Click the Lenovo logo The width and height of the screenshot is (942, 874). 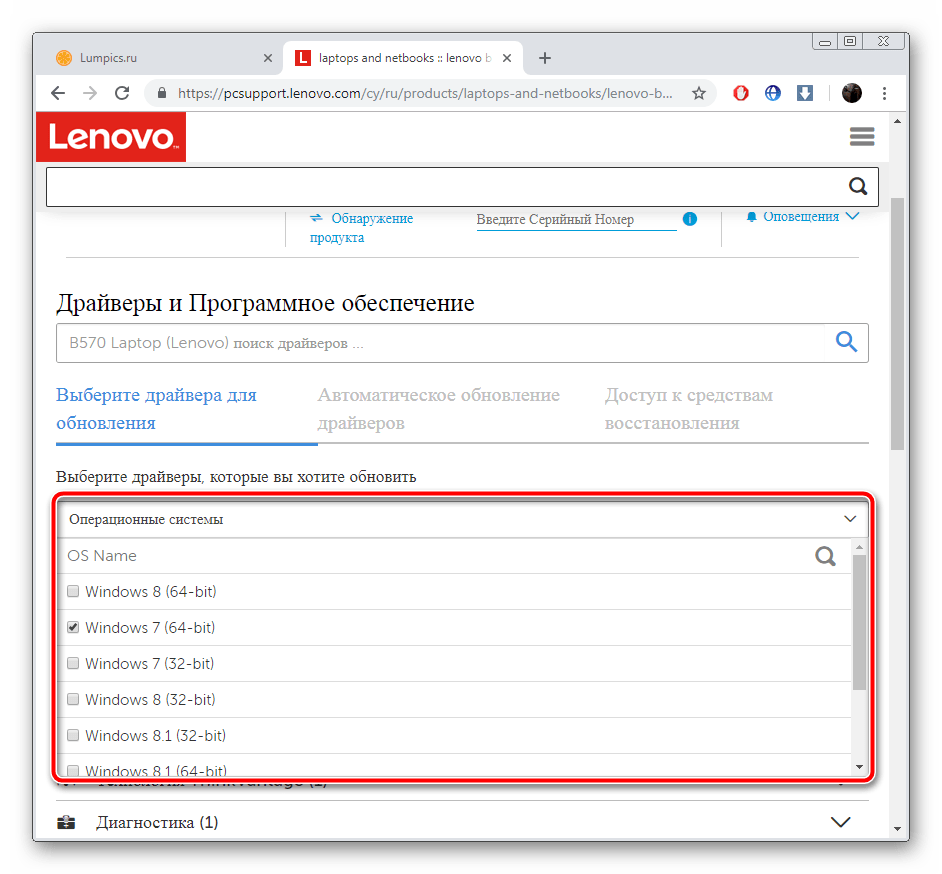tap(110, 137)
